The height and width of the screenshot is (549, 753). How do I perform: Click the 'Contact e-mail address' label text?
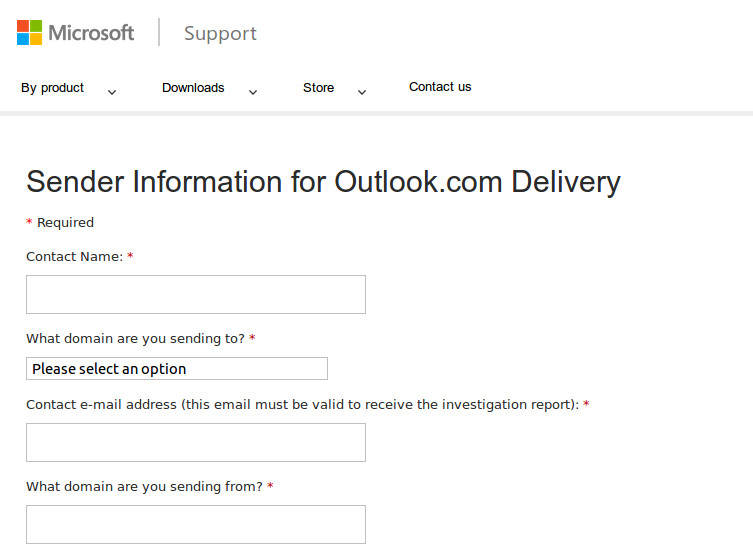point(303,404)
